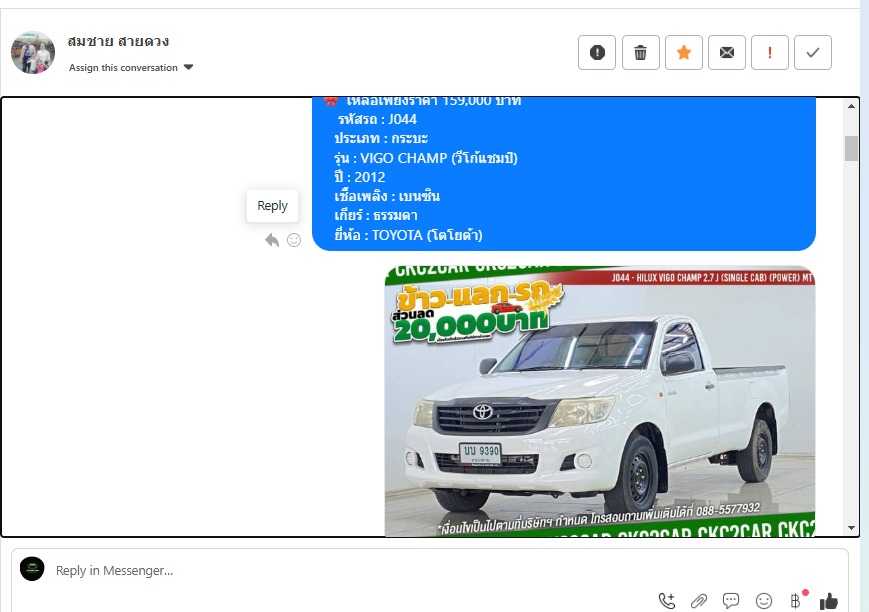The width and height of the screenshot is (869, 612).
Task: Start a call with phone-plus icon
Action: point(667,600)
